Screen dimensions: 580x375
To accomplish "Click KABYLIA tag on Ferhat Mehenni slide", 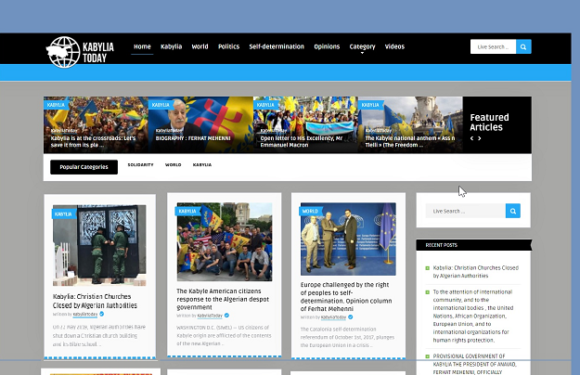I will tap(161, 105).
